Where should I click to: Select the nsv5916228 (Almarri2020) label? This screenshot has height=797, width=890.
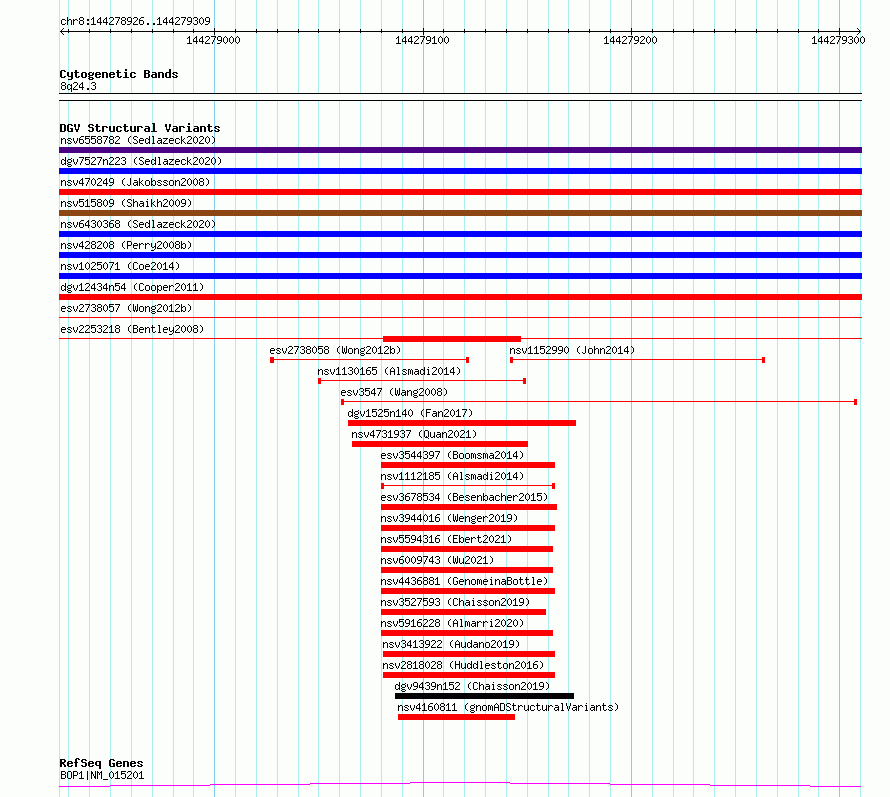point(452,623)
